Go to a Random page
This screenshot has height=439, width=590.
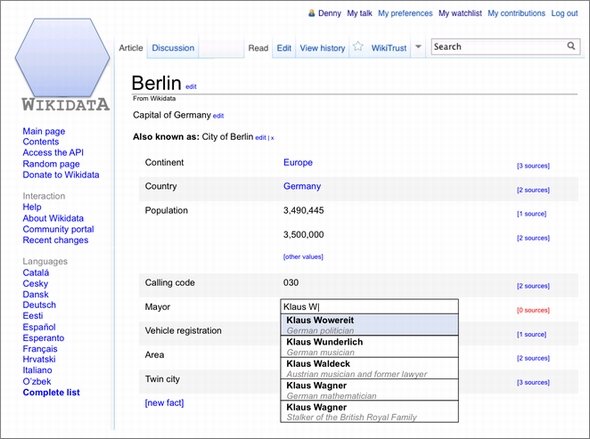point(51,164)
